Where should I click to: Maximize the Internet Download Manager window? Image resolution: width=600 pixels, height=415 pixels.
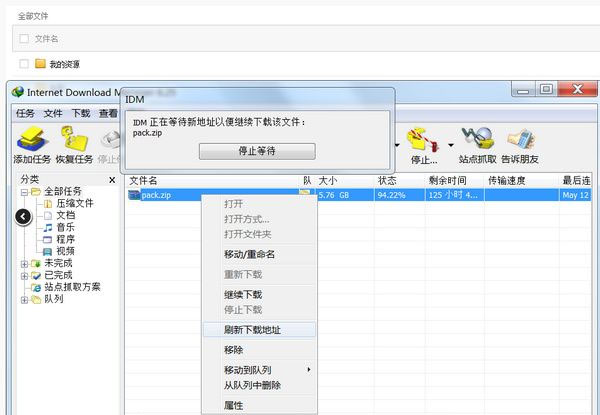pos(546,89)
